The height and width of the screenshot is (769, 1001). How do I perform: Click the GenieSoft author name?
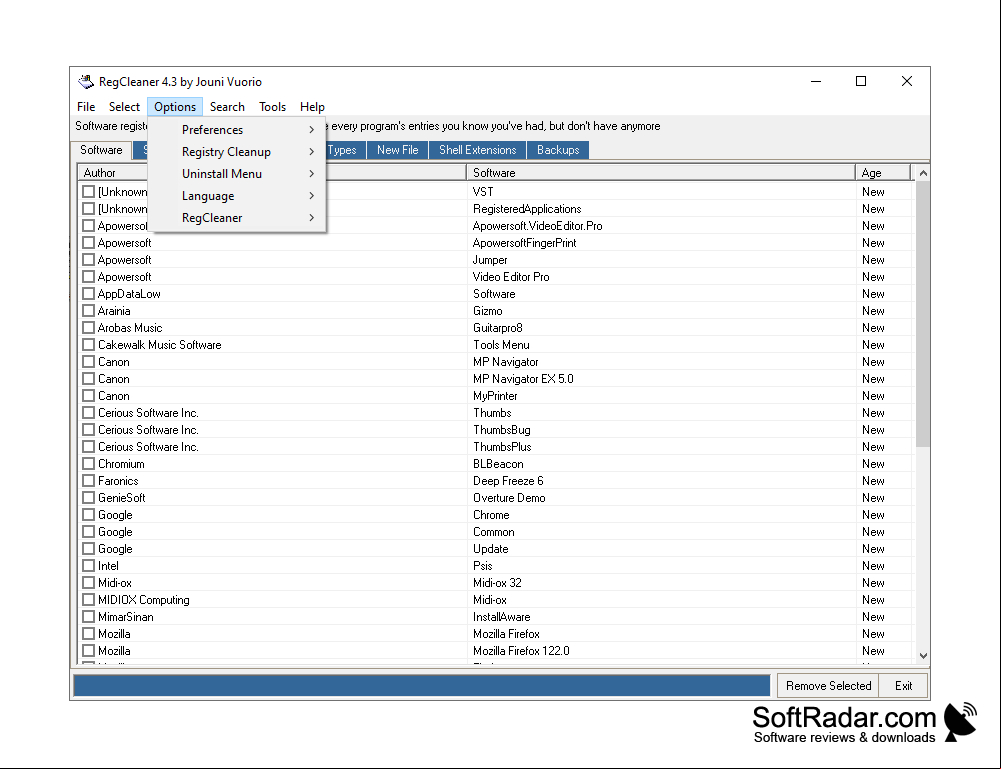click(x=121, y=498)
